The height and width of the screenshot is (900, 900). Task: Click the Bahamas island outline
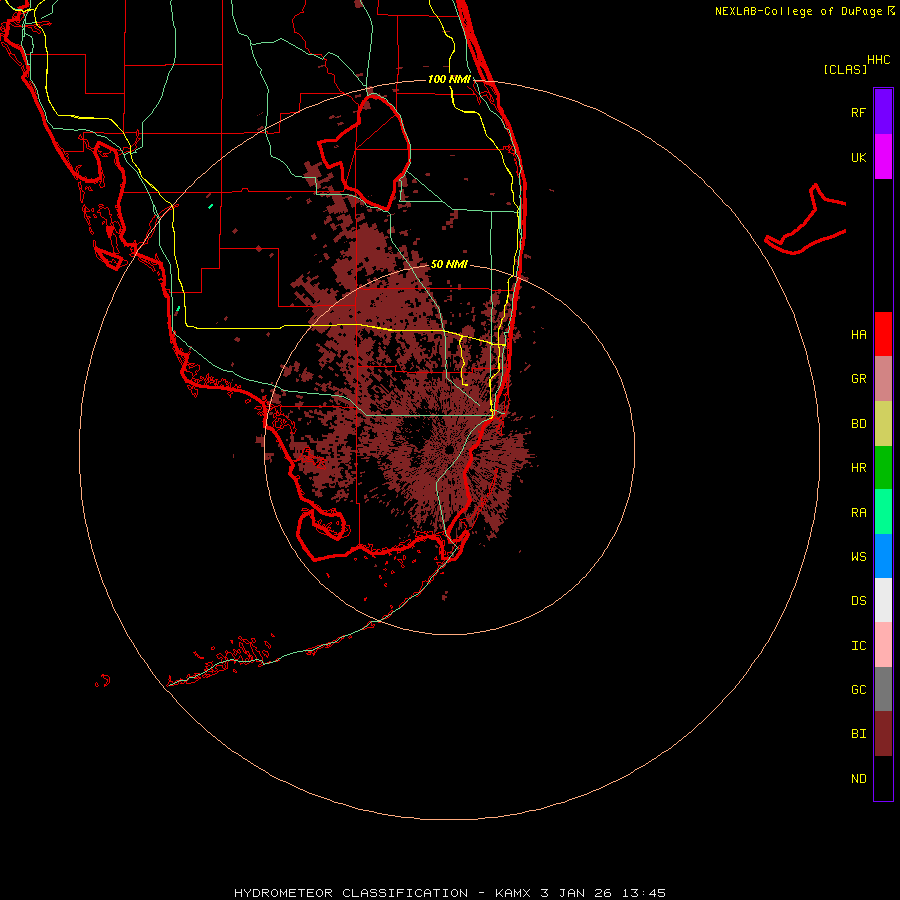click(805, 220)
